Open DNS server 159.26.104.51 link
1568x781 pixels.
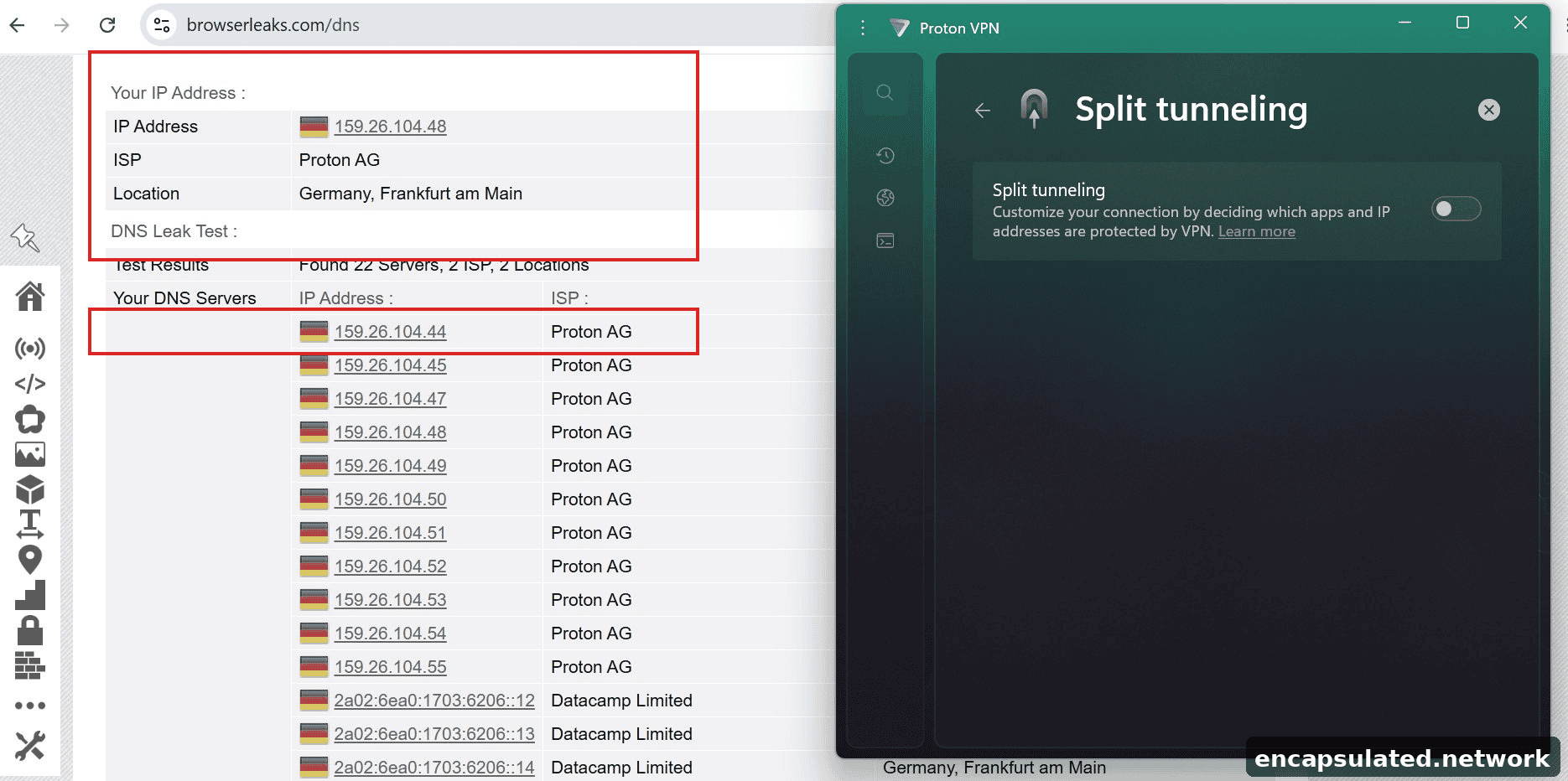coord(390,533)
